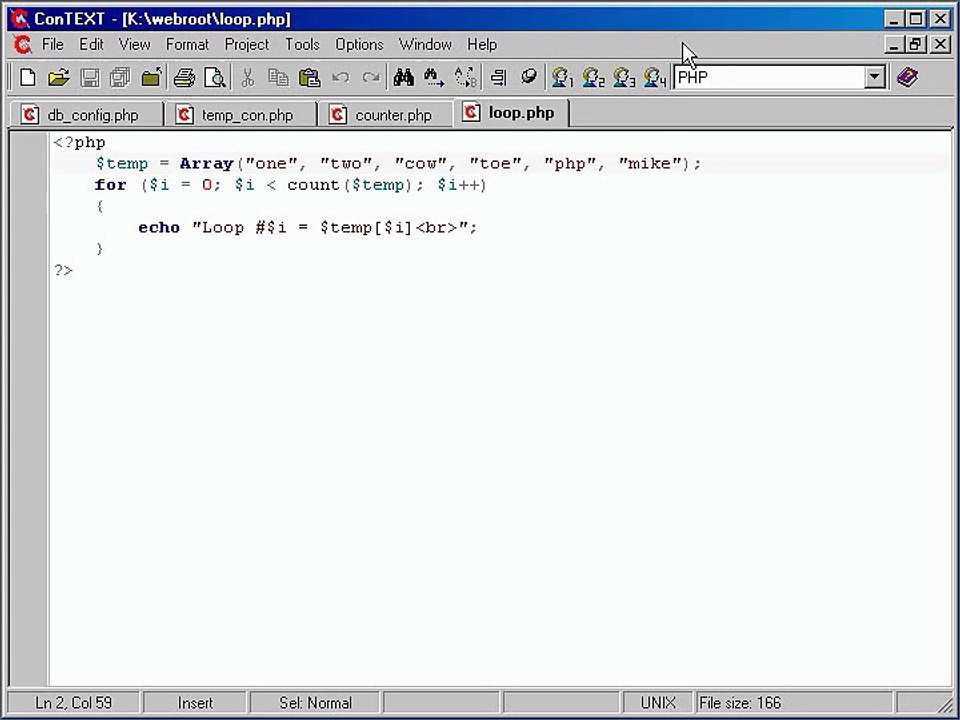Run user command 1 icon
This screenshot has height=720, width=960.
(x=562, y=78)
